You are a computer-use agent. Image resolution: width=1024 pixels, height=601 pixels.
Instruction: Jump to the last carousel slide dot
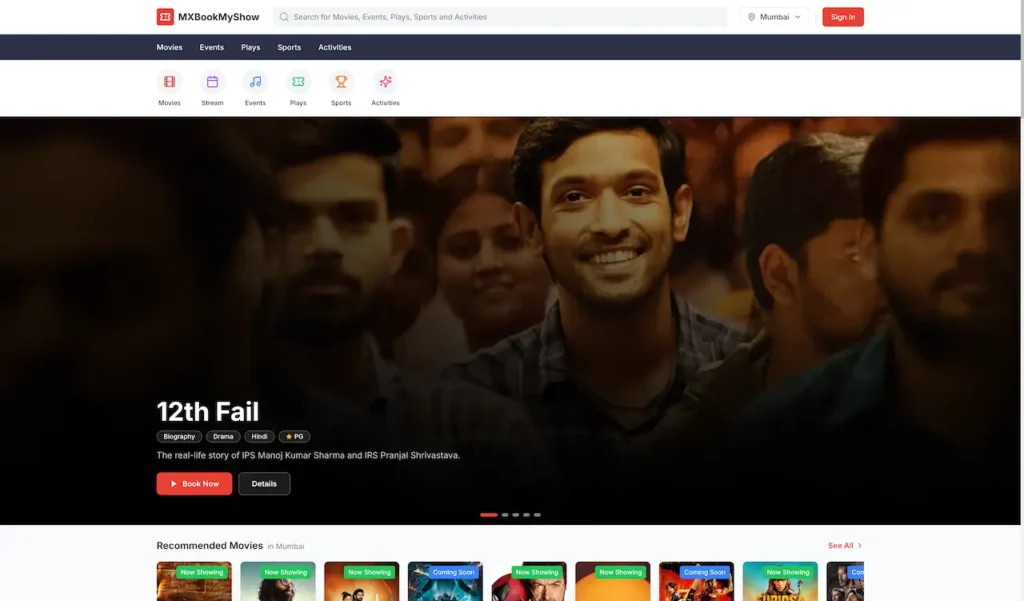click(537, 515)
